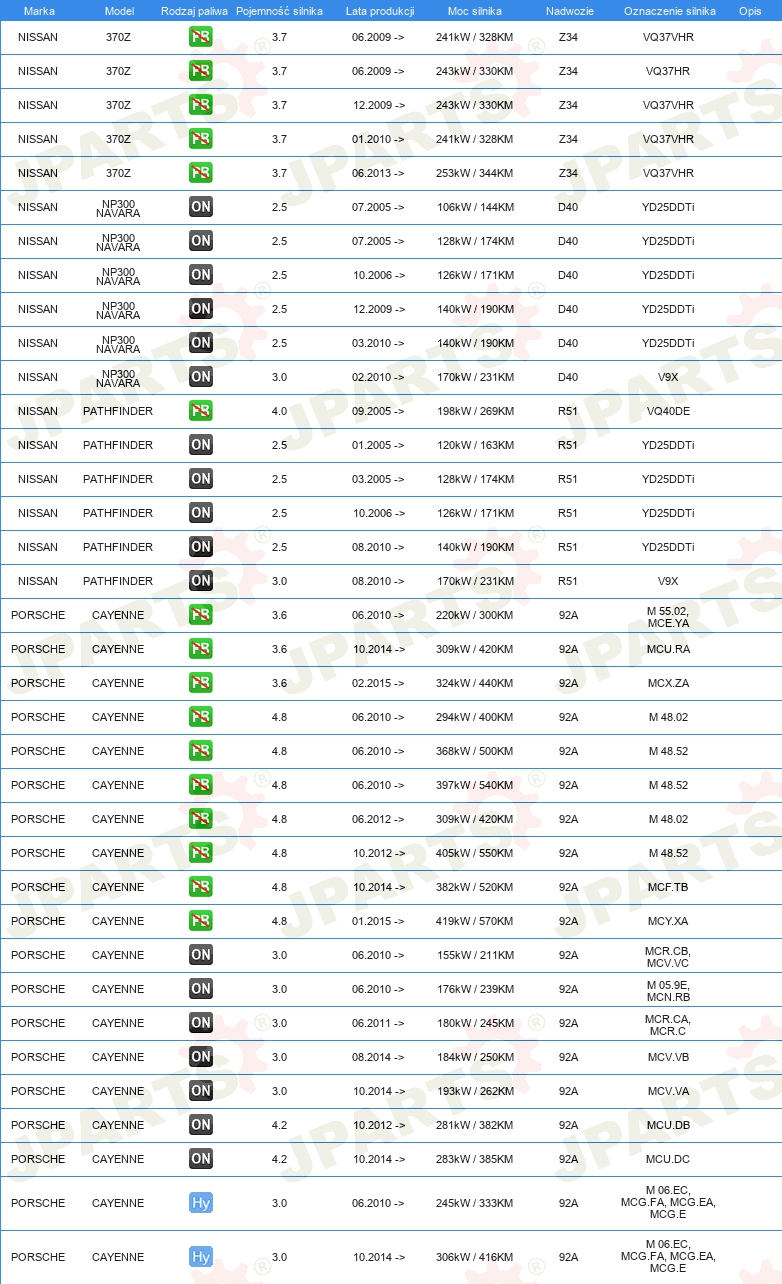Click the 306kW / 416KM power cell

click(x=475, y=1257)
